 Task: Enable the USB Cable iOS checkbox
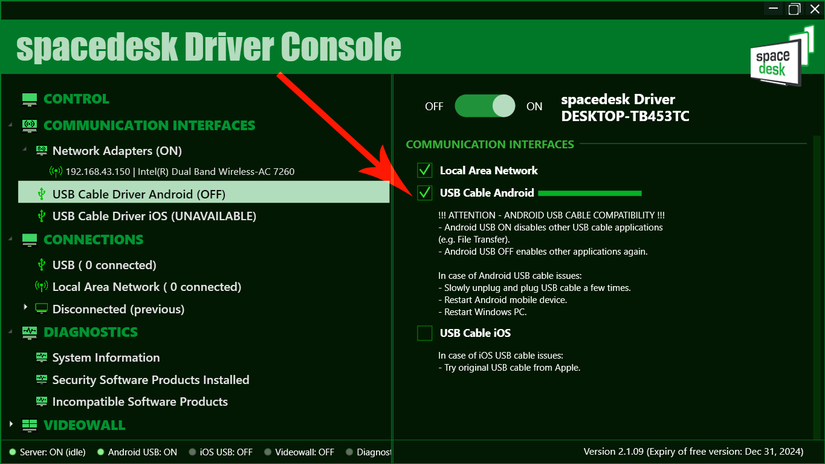tap(425, 333)
